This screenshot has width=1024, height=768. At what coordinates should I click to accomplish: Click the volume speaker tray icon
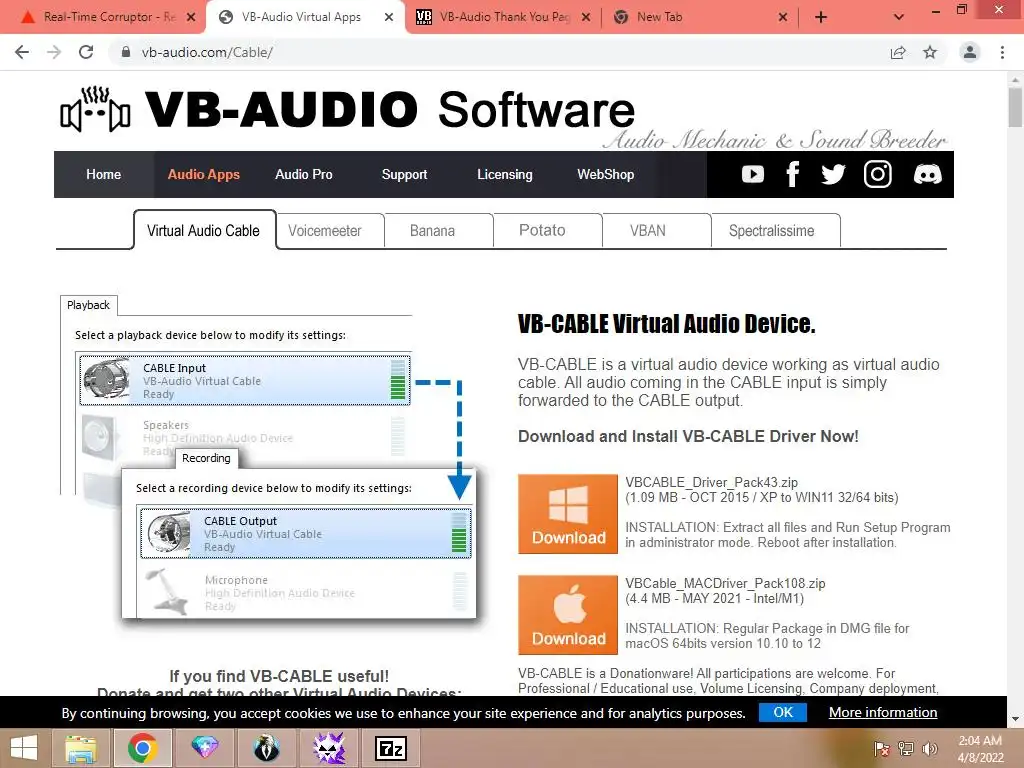(x=929, y=749)
